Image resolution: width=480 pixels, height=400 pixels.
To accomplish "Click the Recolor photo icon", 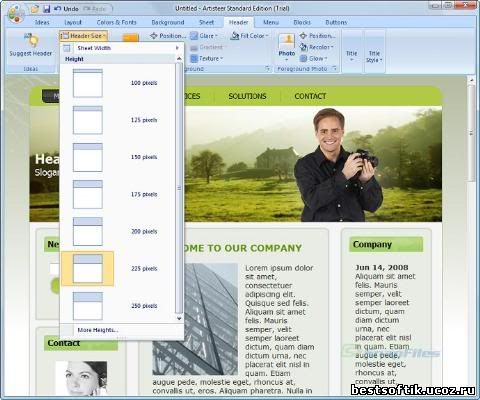I will [303, 47].
